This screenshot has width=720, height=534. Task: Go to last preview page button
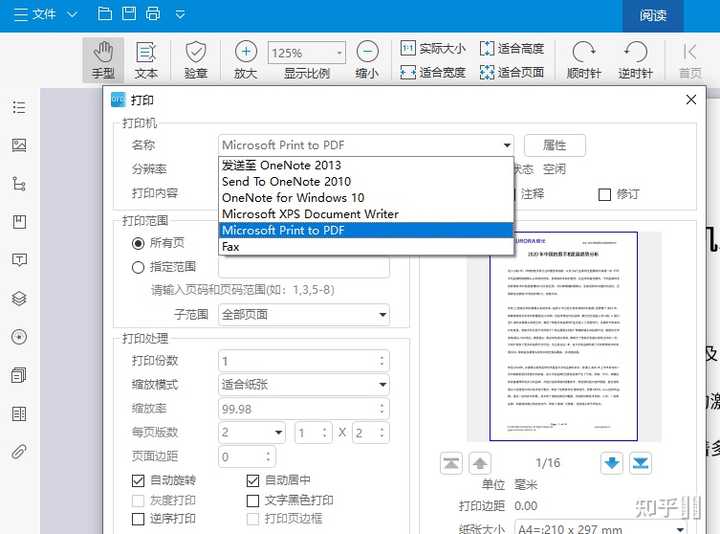point(640,463)
